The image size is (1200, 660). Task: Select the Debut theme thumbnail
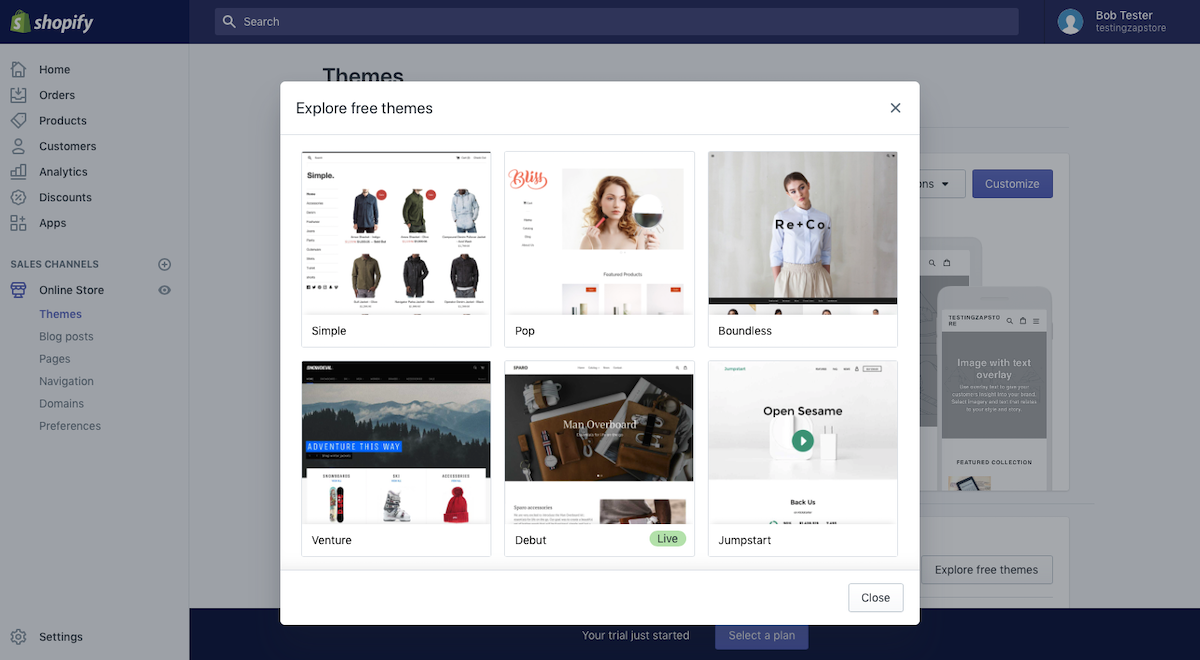[x=599, y=443]
